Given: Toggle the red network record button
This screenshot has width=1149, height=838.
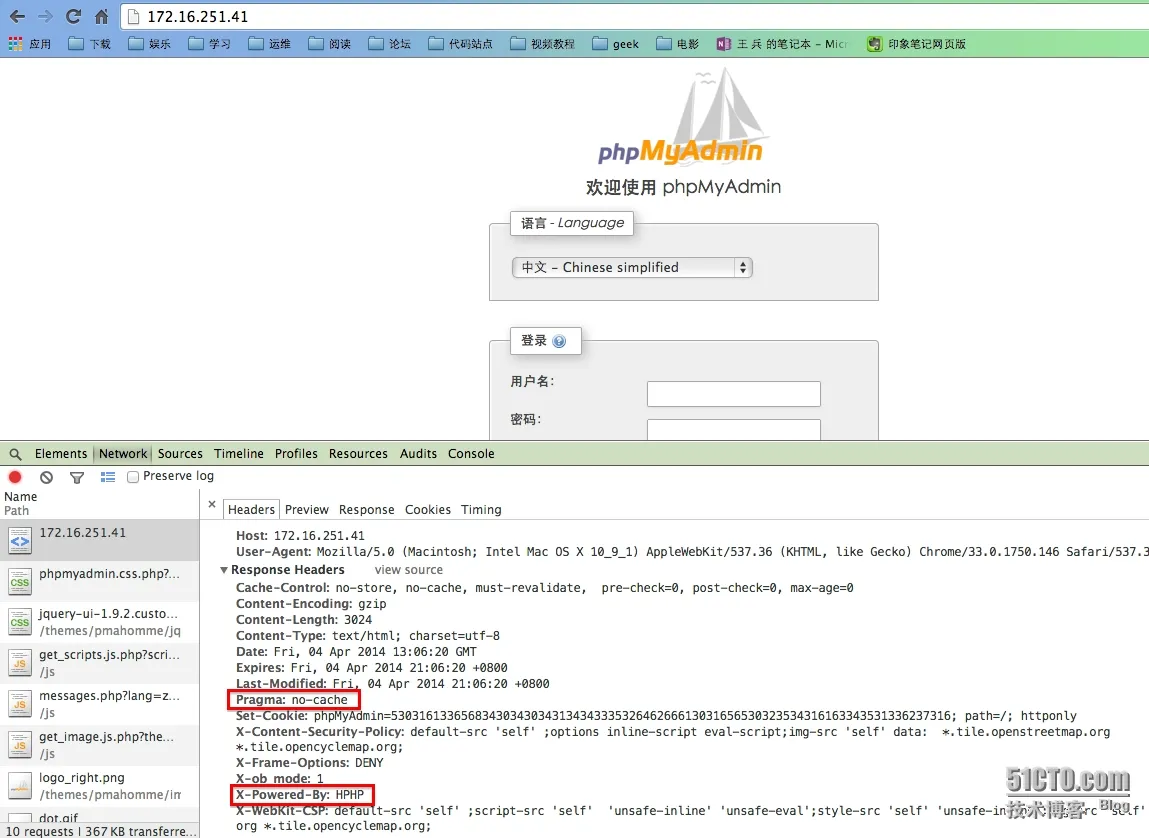Looking at the screenshot, I should (x=15, y=477).
